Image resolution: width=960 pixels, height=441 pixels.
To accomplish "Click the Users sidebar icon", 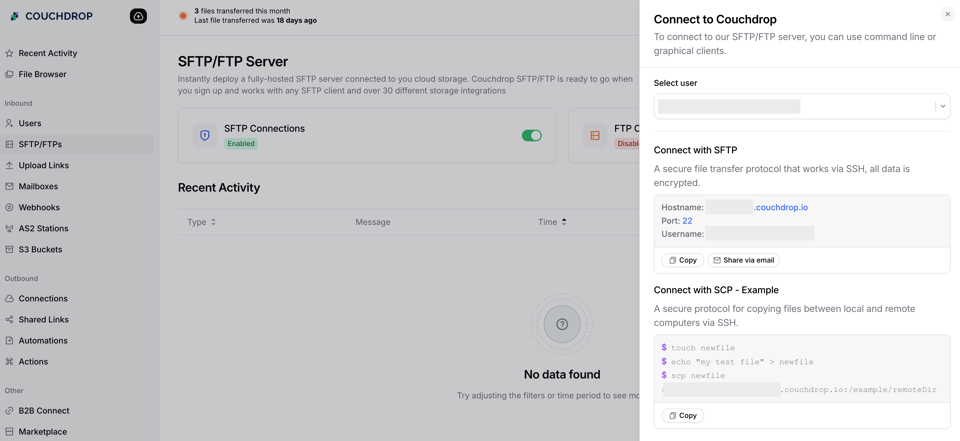I will tap(9, 123).
